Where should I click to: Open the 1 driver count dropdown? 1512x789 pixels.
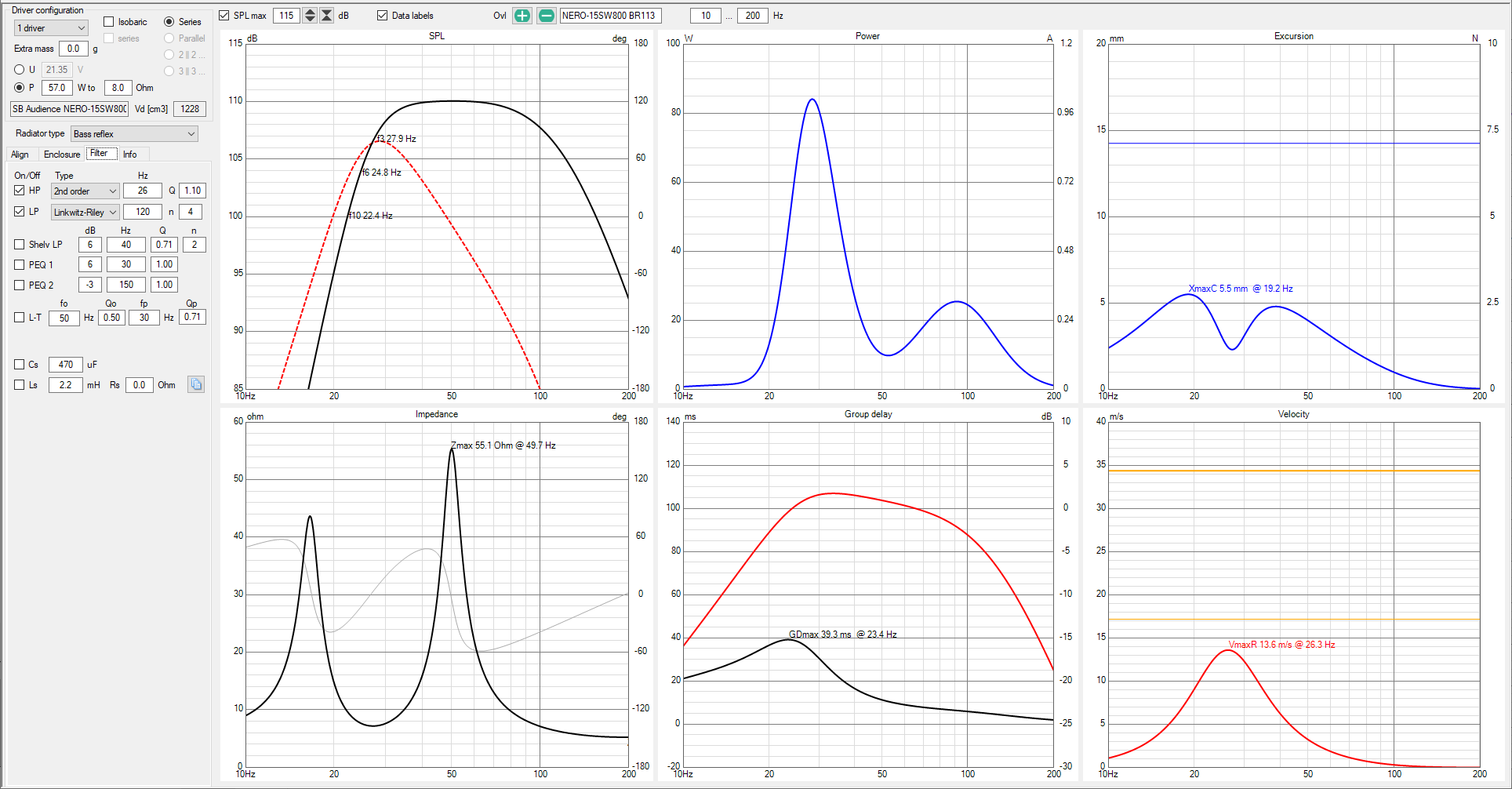51,28
